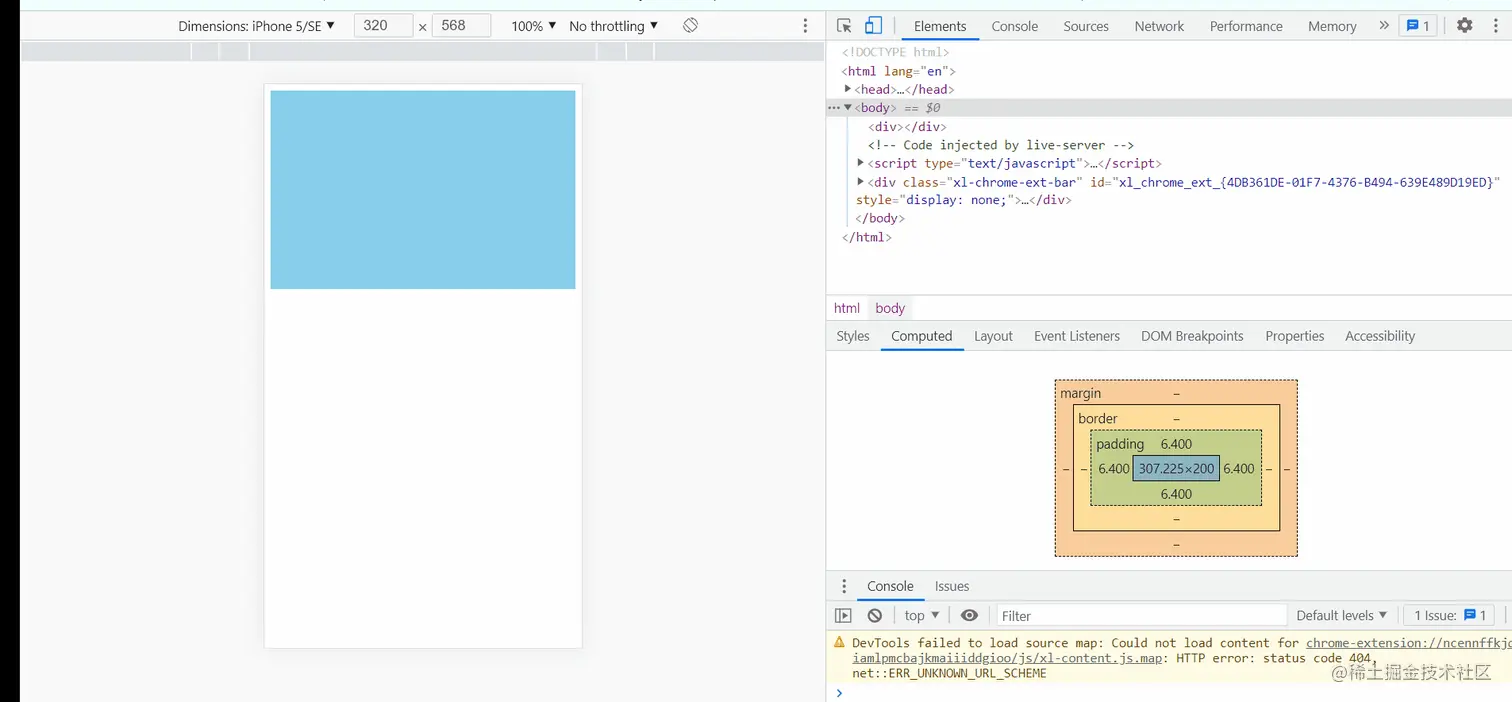Screen dimensions: 1512x702
Task: Open the 100% zoom dropdown
Action: tap(534, 26)
